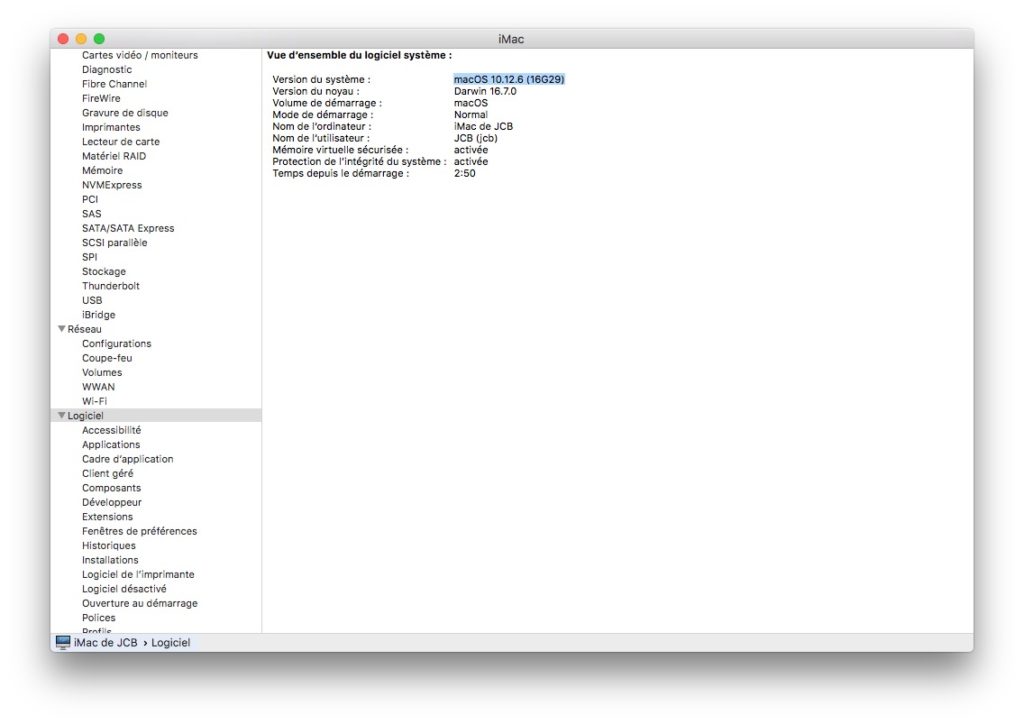Select WWAN in the sidebar
This screenshot has width=1024, height=724.
click(x=98, y=386)
